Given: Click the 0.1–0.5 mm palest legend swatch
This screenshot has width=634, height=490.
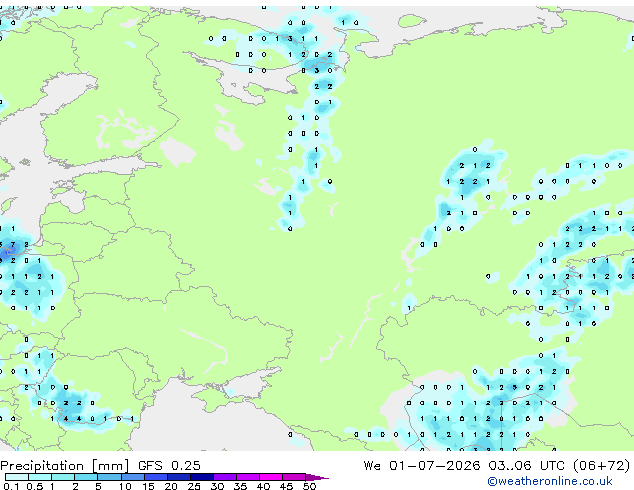Looking at the screenshot, I should tap(17, 477).
